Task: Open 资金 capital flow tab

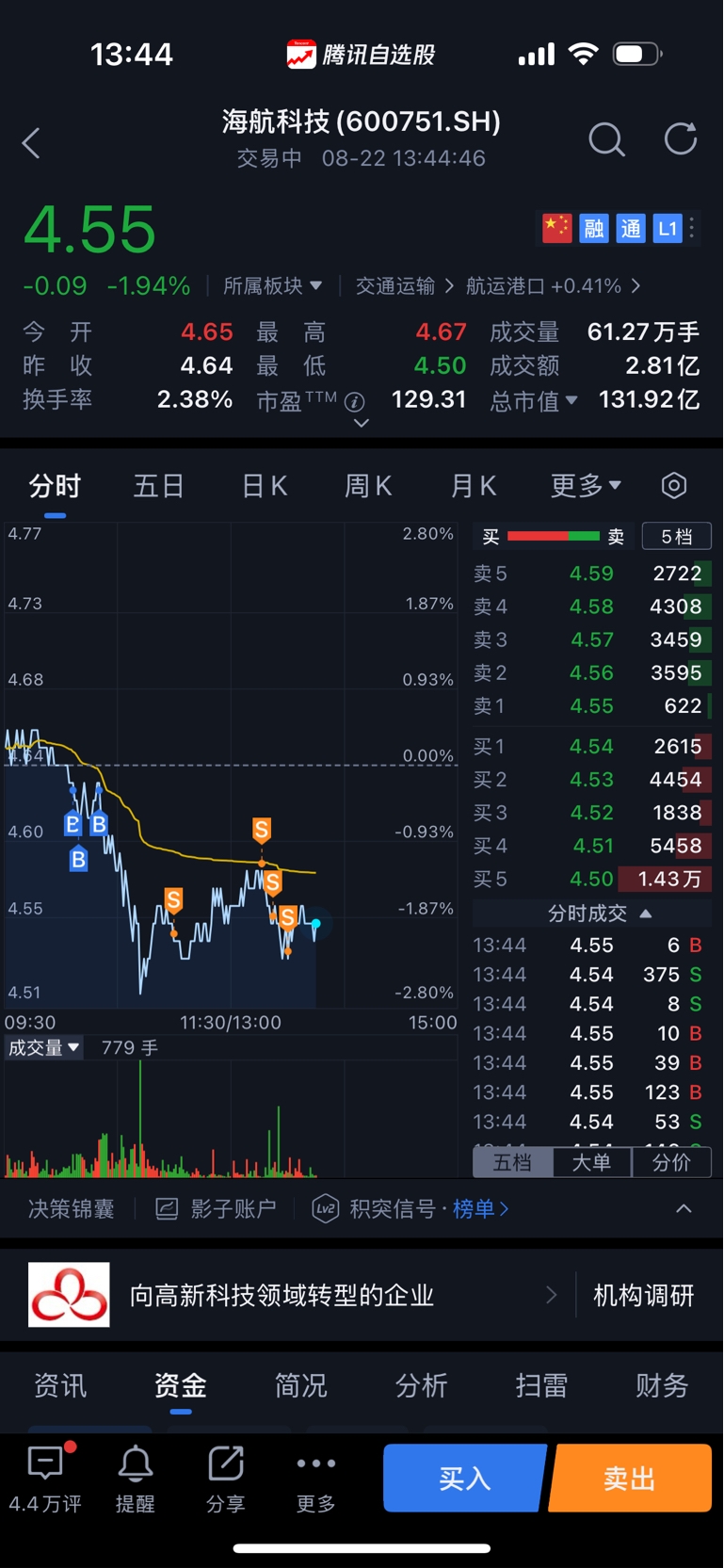Action: pyautogui.click(x=181, y=1385)
